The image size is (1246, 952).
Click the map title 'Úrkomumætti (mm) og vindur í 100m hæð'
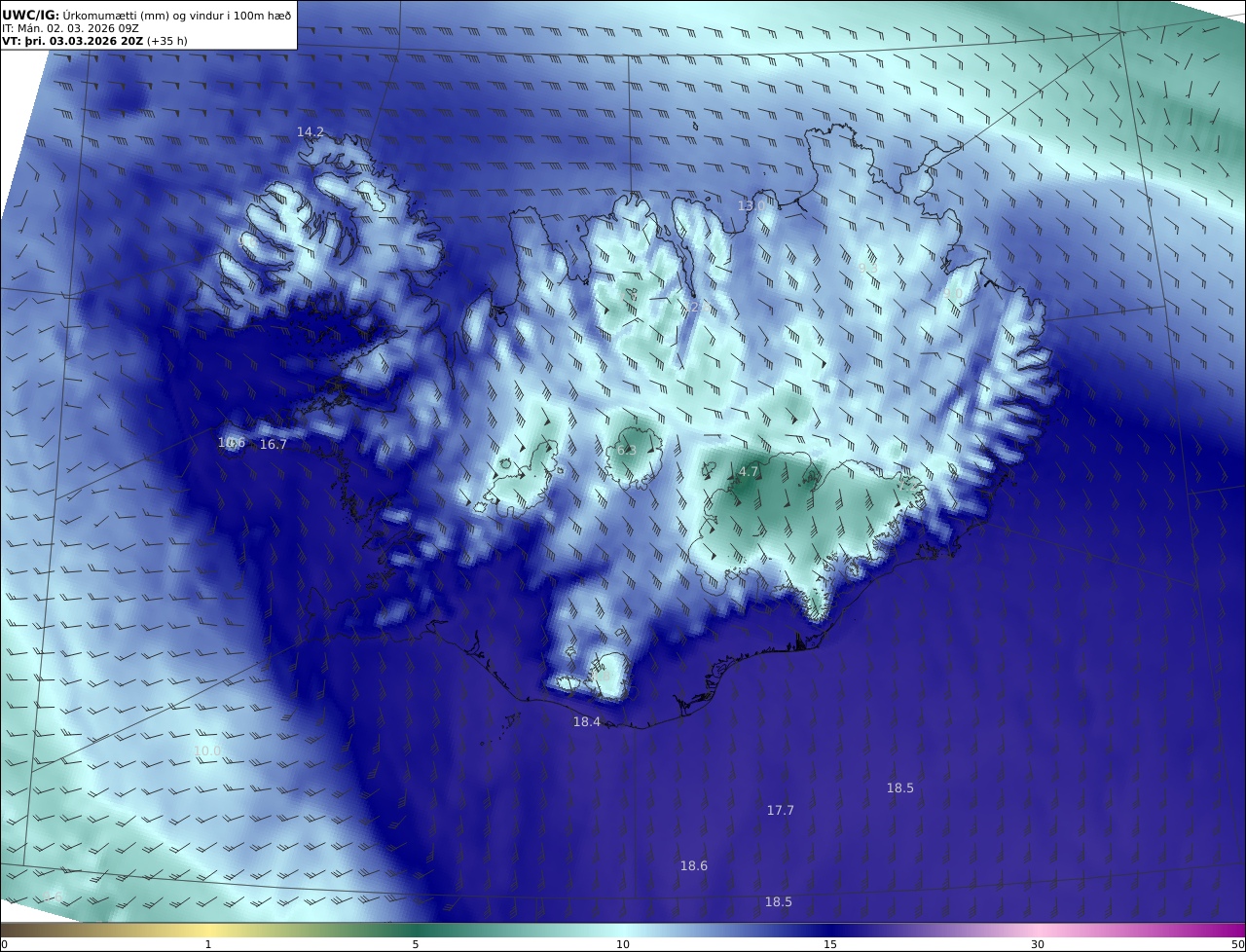coord(177,15)
